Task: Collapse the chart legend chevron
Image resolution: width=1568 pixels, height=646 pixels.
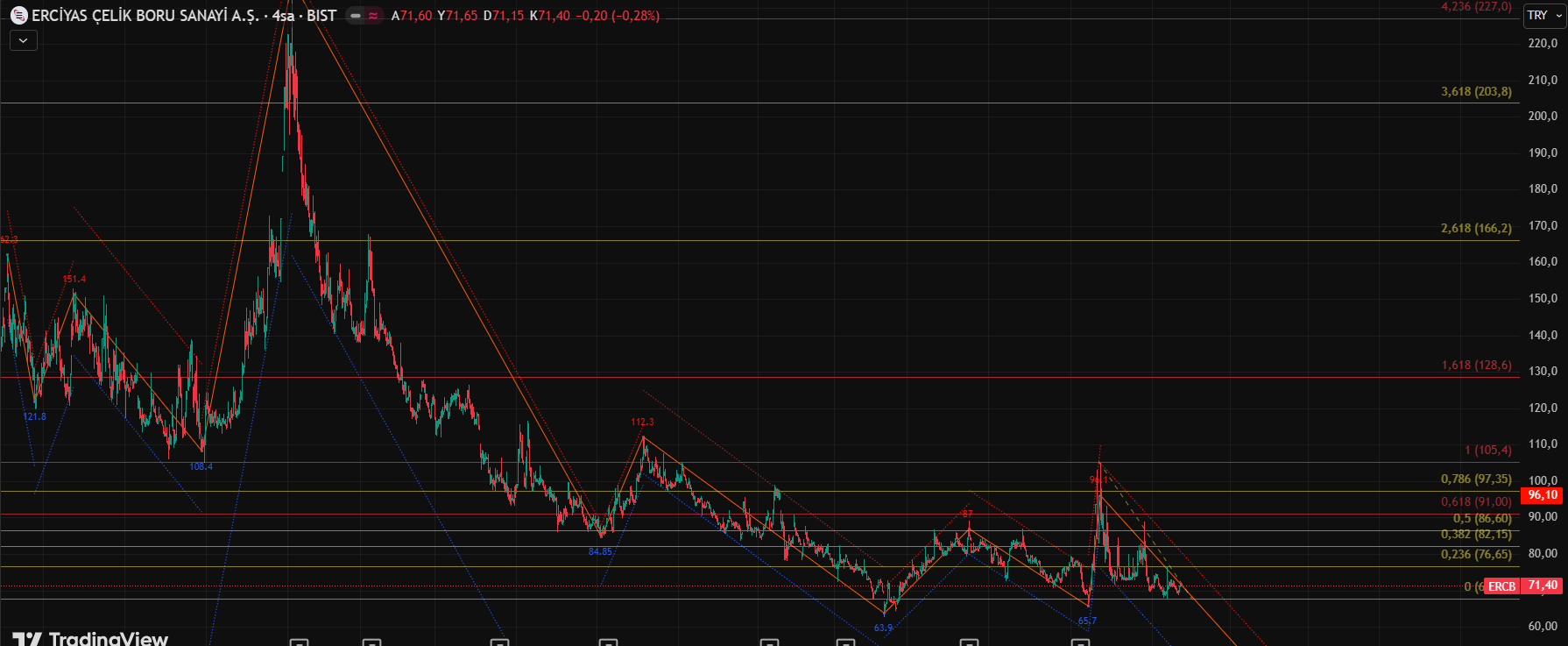Action: pyautogui.click(x=24, y=40)
